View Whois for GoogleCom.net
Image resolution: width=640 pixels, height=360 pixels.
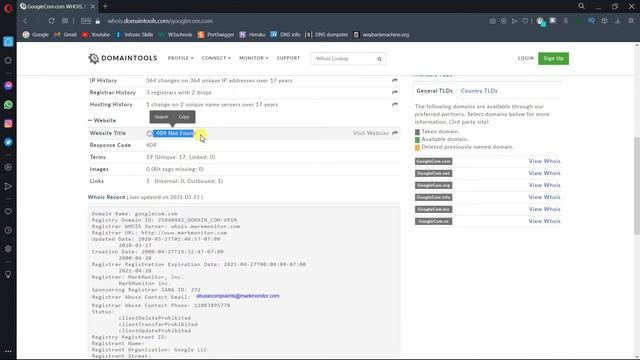point(544,173)
